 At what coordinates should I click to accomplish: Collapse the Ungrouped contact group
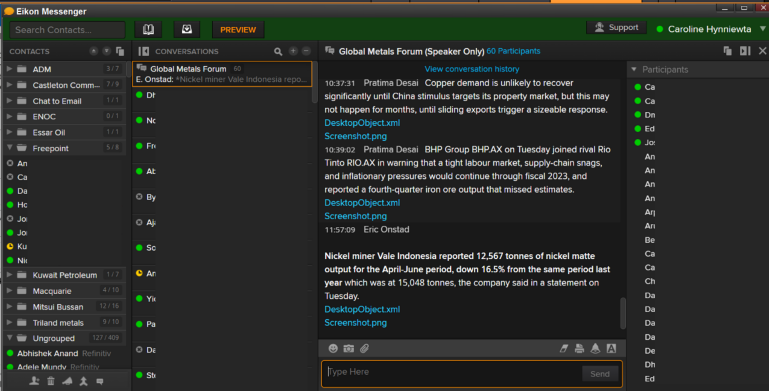(x=9, y=338)
